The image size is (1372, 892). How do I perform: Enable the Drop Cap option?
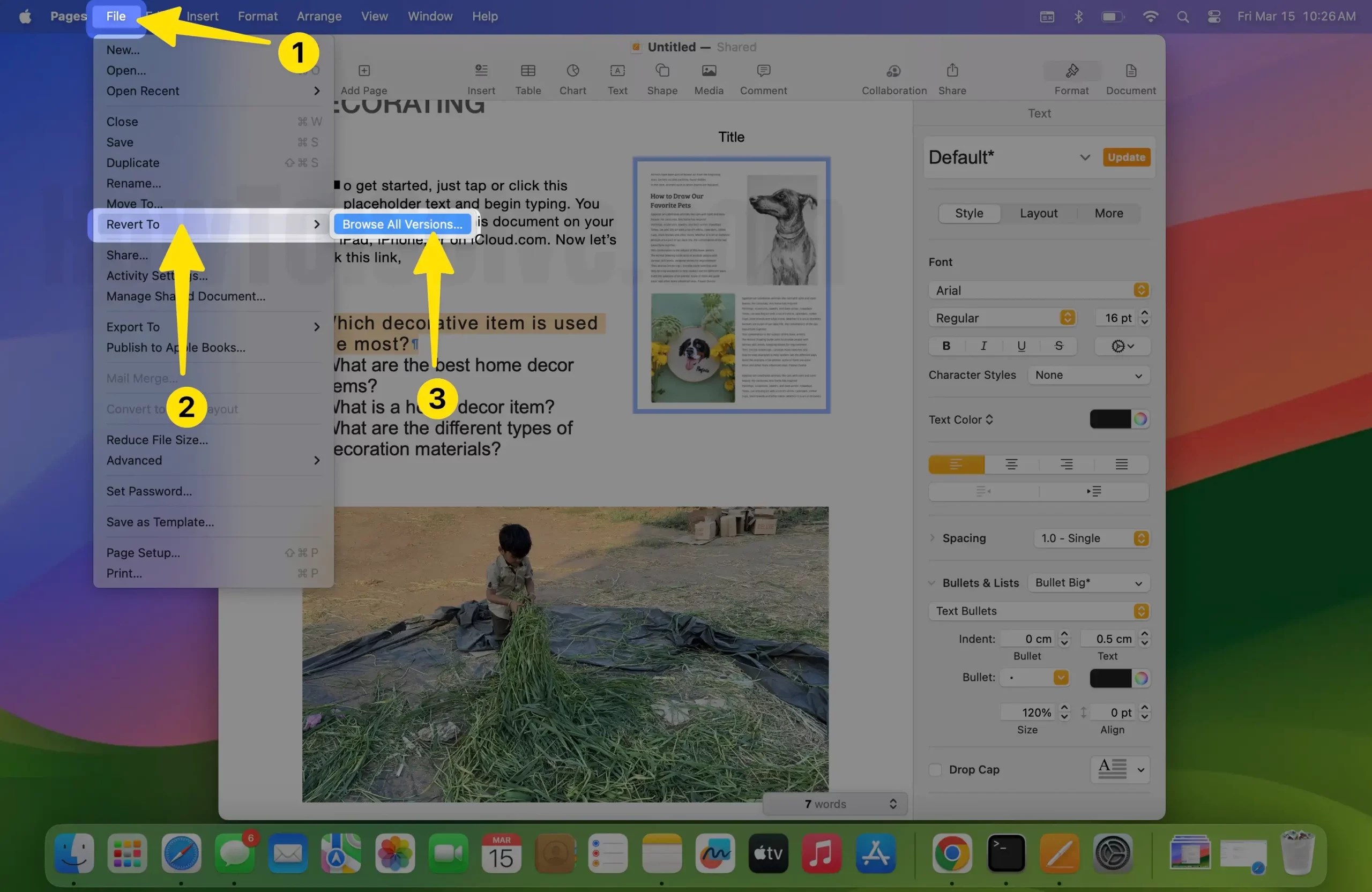[x=935, y=769]
